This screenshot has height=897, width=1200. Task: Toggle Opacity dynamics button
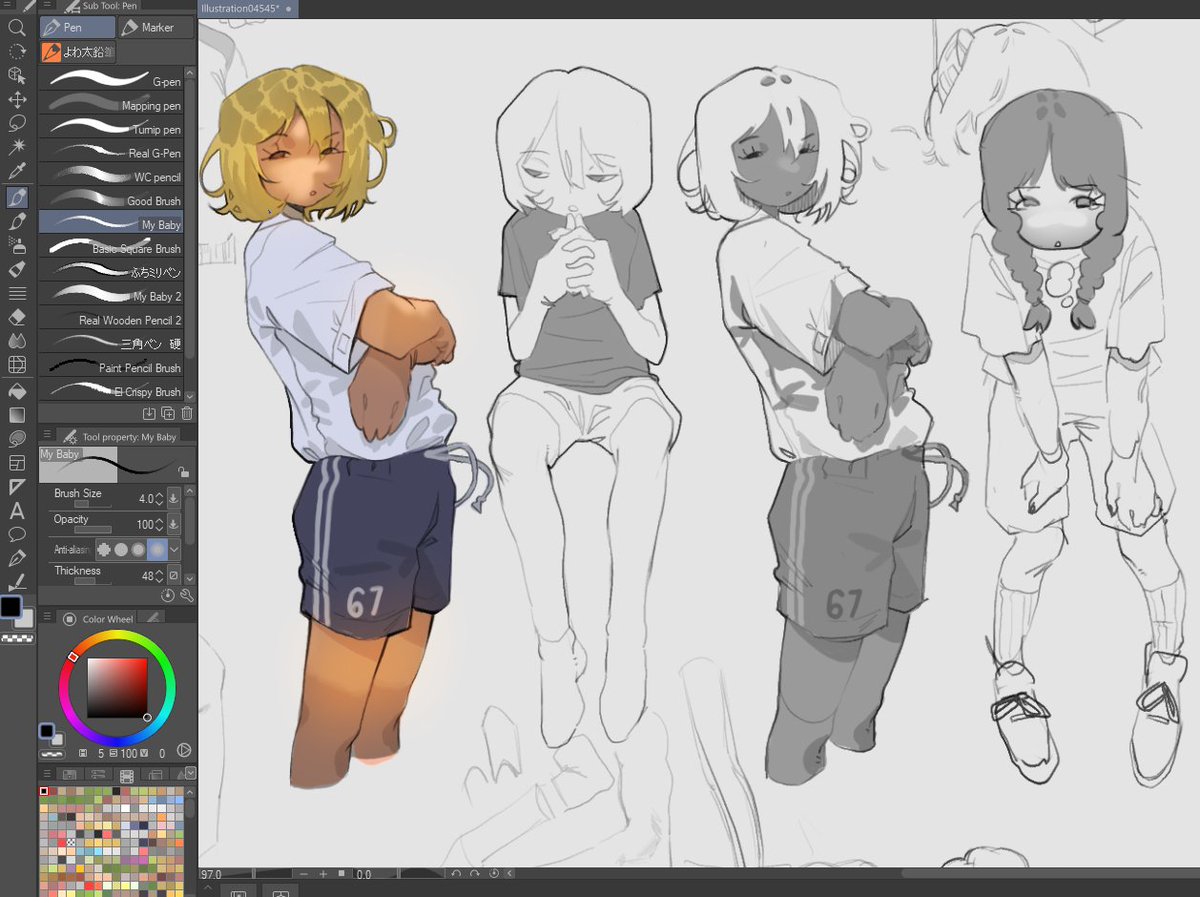click(x=173, y=524)
